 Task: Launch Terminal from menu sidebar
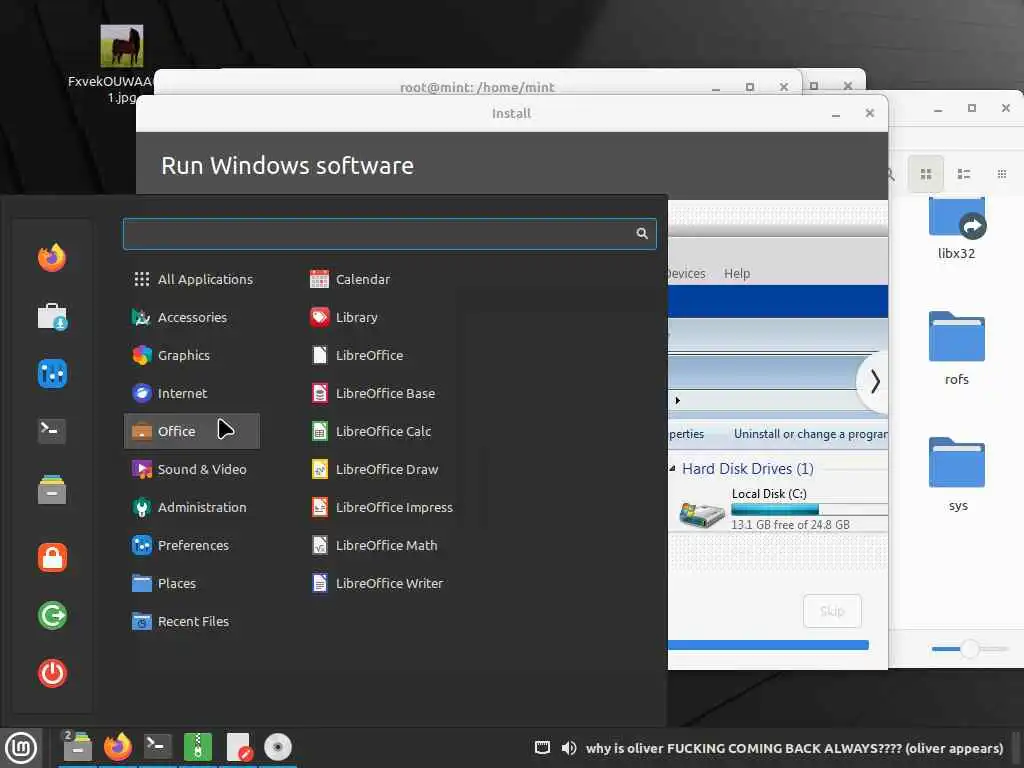(x=52, y=431)
